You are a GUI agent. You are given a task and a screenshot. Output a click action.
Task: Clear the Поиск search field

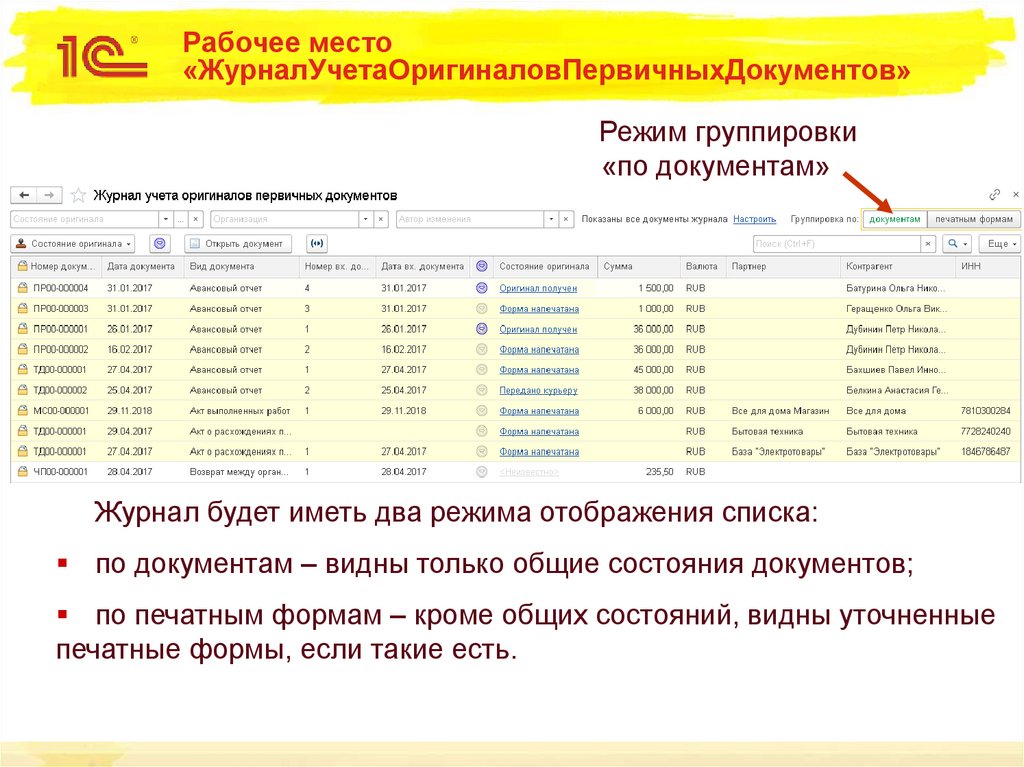click(928, 244)
